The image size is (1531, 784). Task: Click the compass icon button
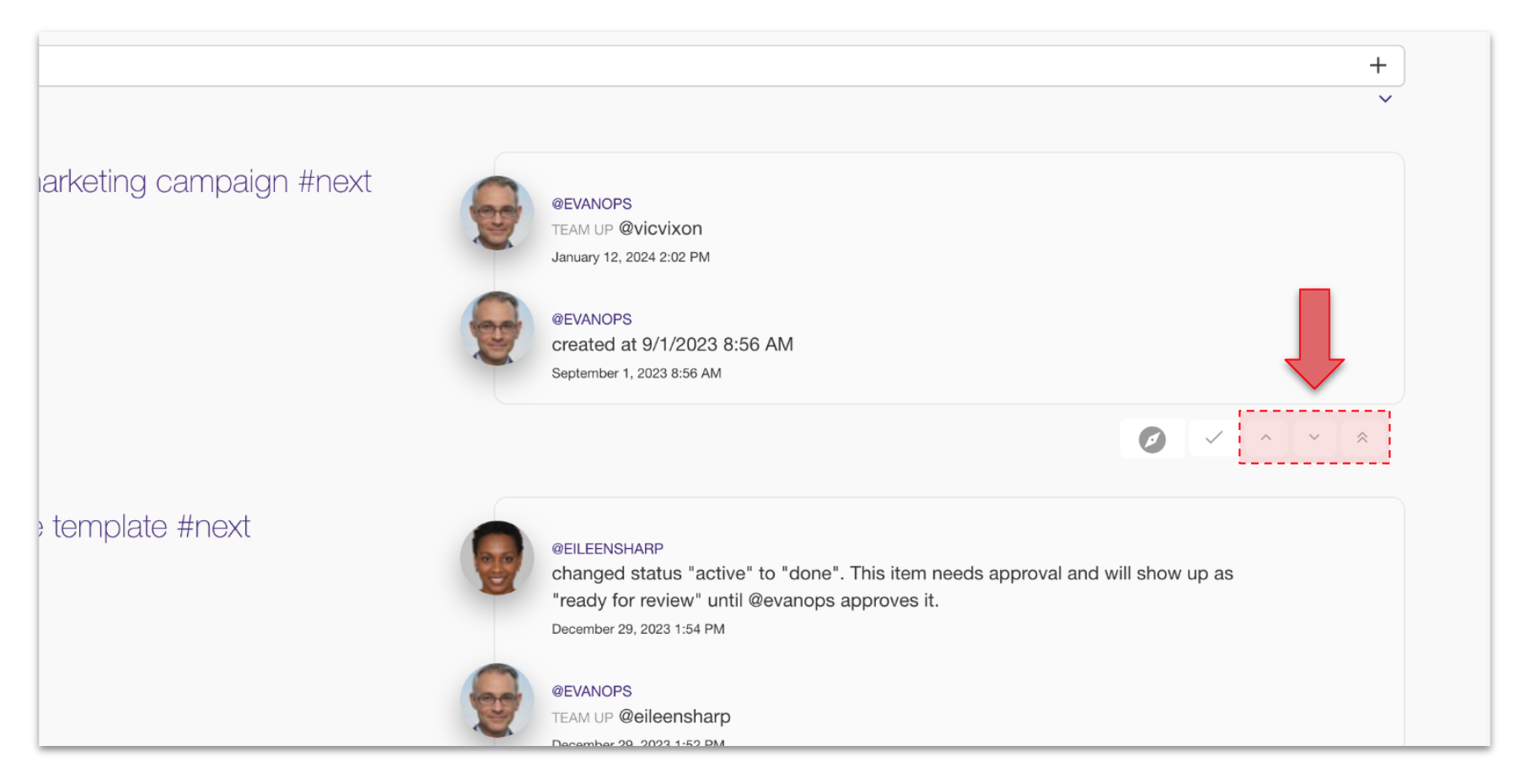click(1152, 439)
